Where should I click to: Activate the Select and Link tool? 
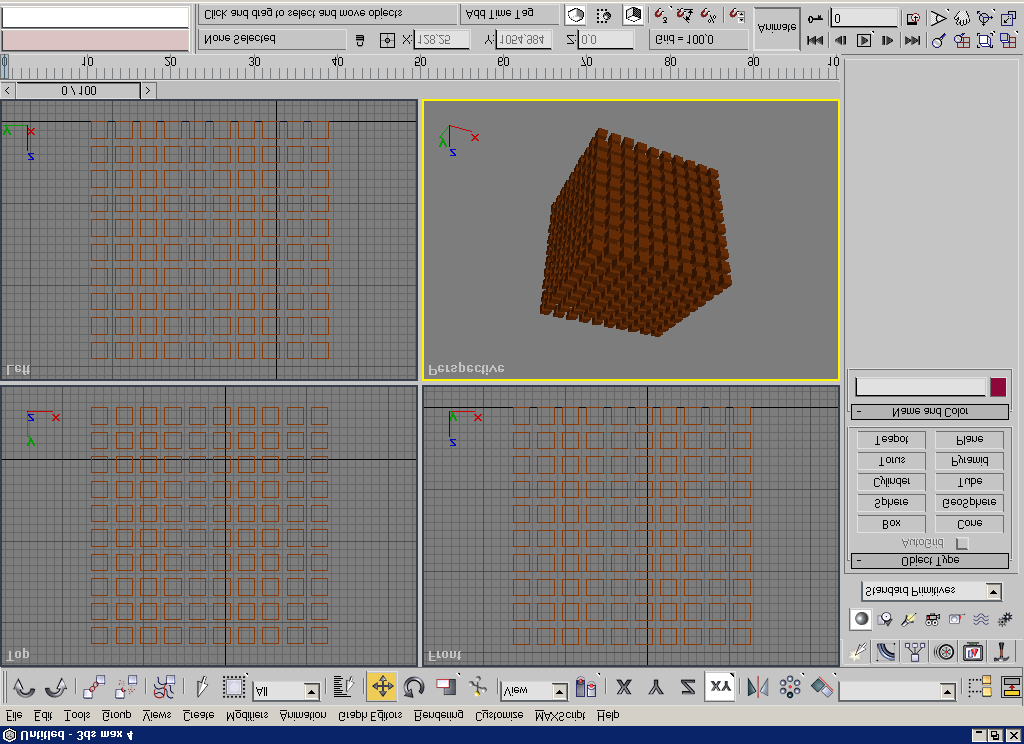pos(94,687)
